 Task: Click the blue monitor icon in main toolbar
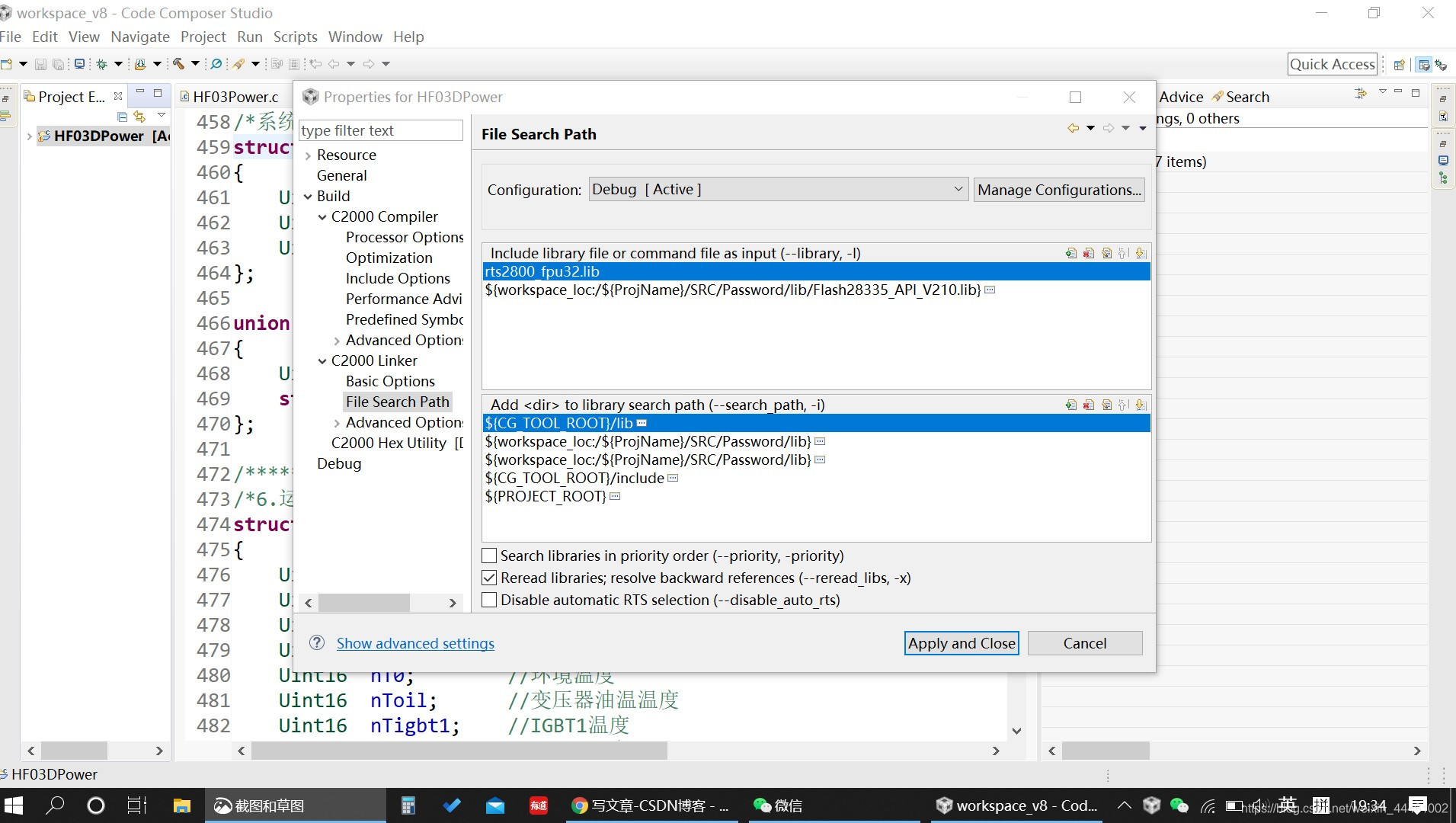(x=79, y=64)
